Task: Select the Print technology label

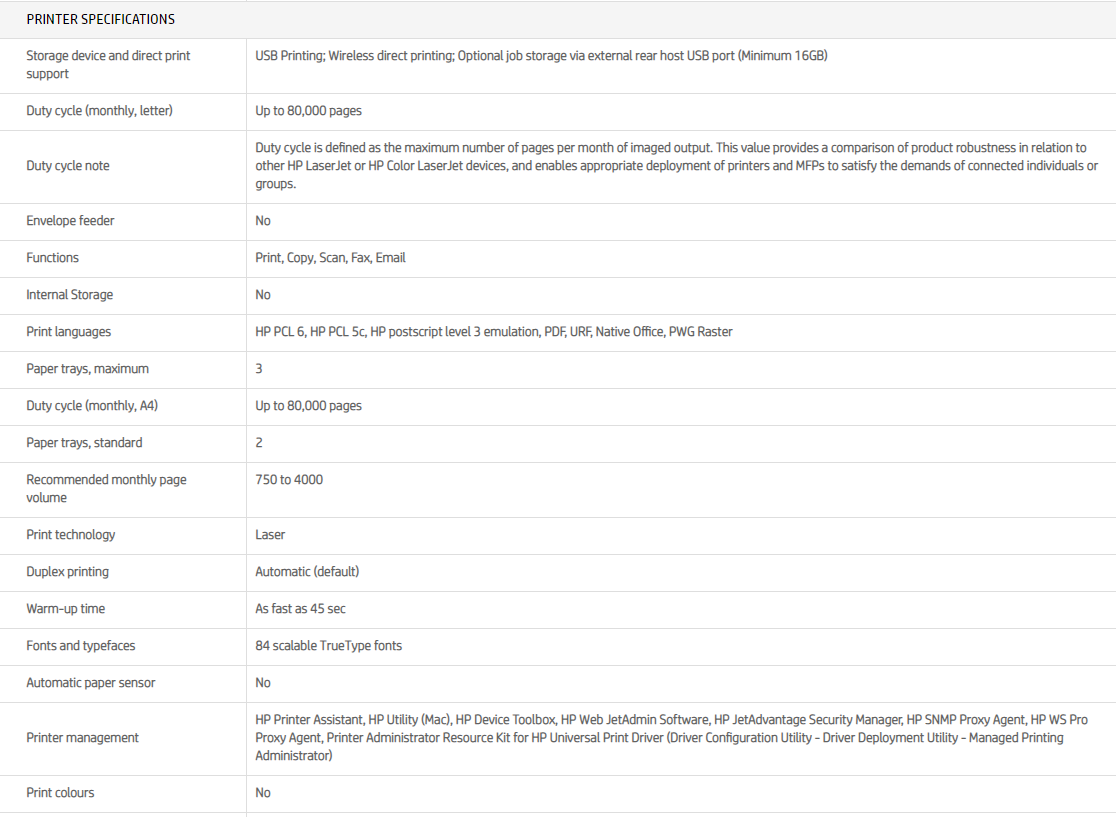Action: (70, 535)
